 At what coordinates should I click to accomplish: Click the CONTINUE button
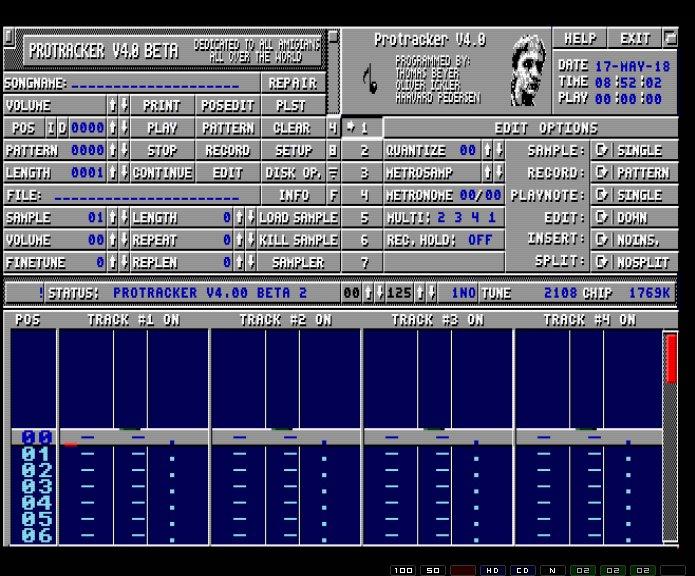click(162, 172)
